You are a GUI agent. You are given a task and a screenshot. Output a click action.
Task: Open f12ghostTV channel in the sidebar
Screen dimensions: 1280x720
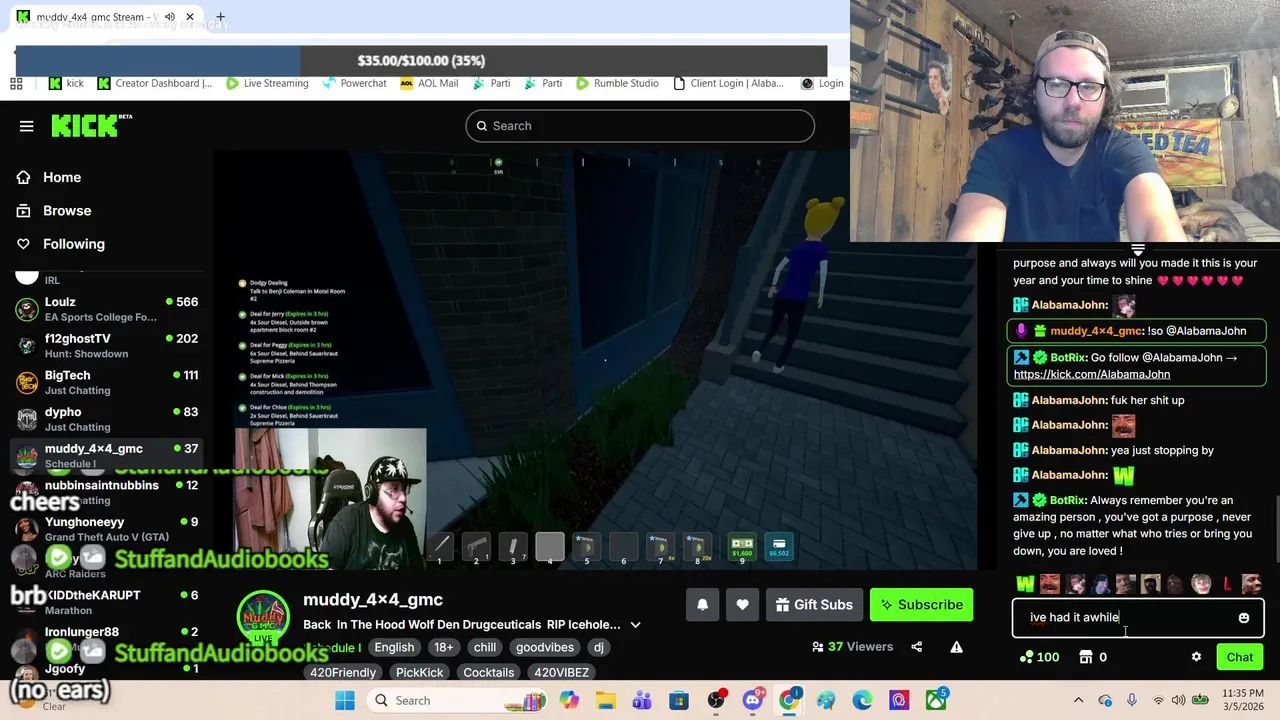pyautogui.click(x=106, y=345)
